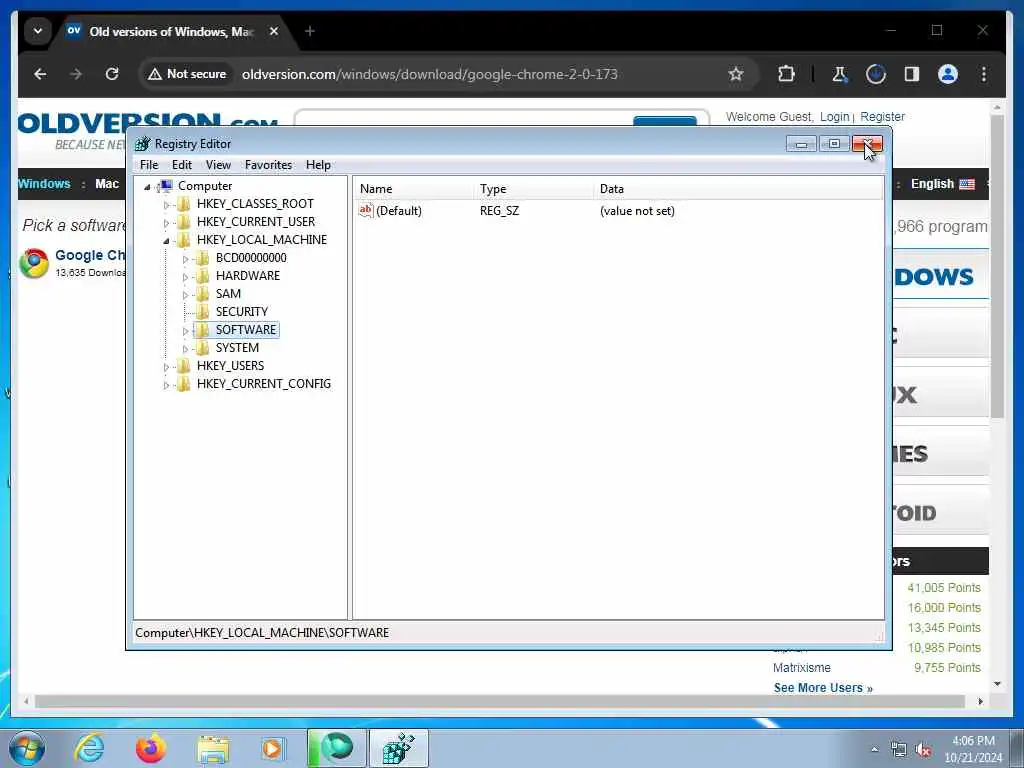Click the SAM folder icon

tap(202, 294)
